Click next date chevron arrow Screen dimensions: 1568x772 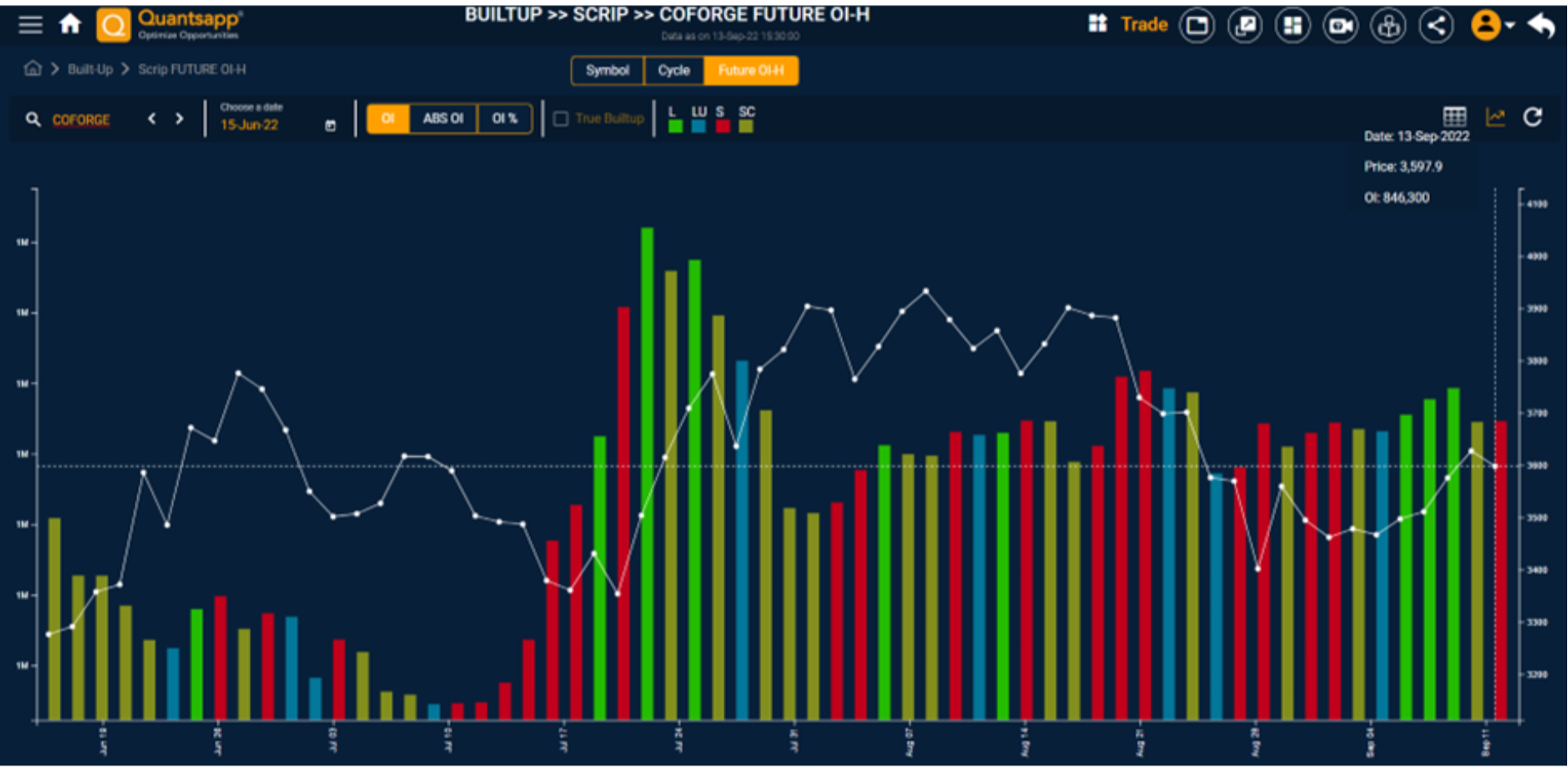coord(180,118)
